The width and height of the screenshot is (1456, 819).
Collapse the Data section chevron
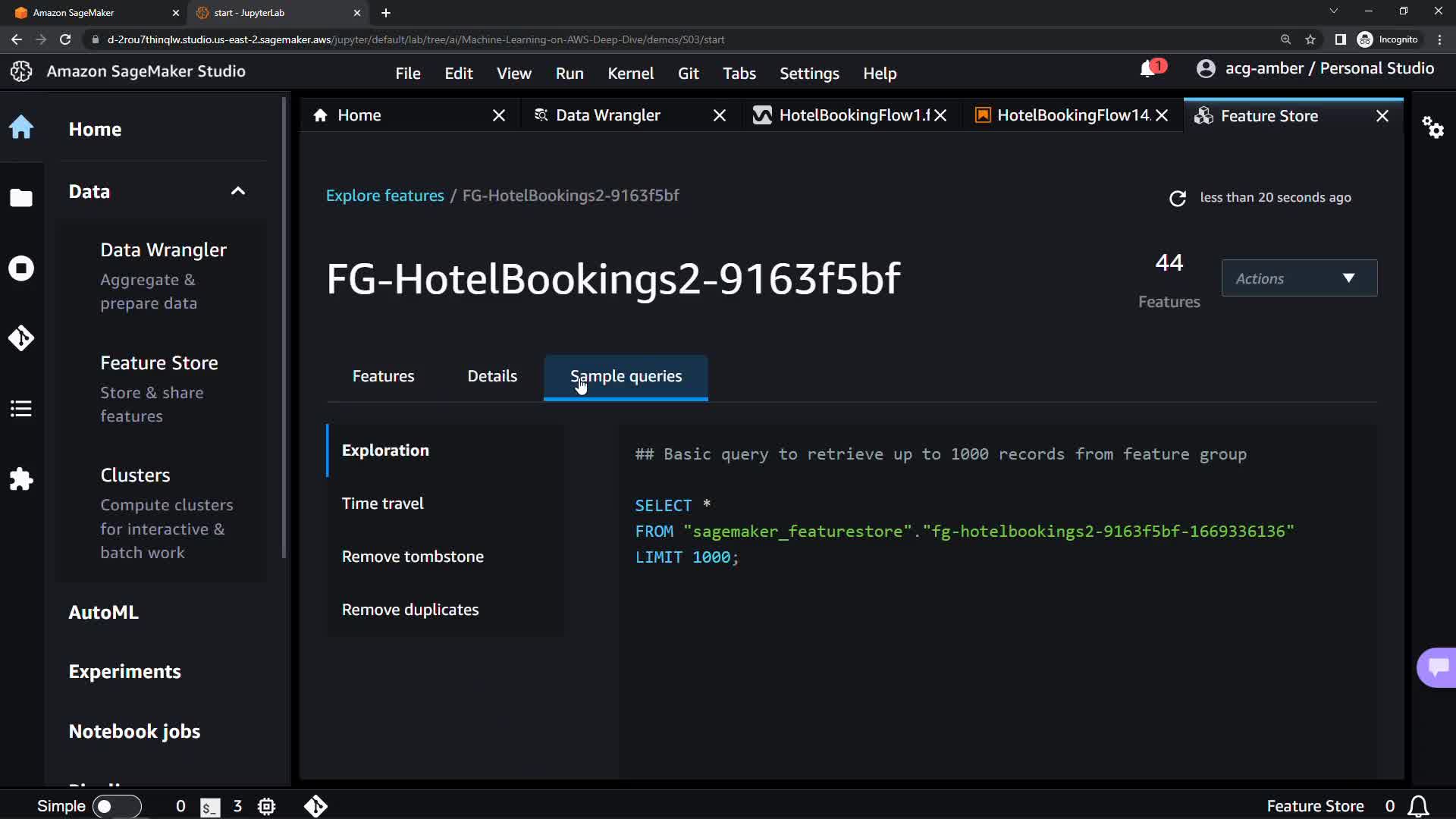(238, 191)
